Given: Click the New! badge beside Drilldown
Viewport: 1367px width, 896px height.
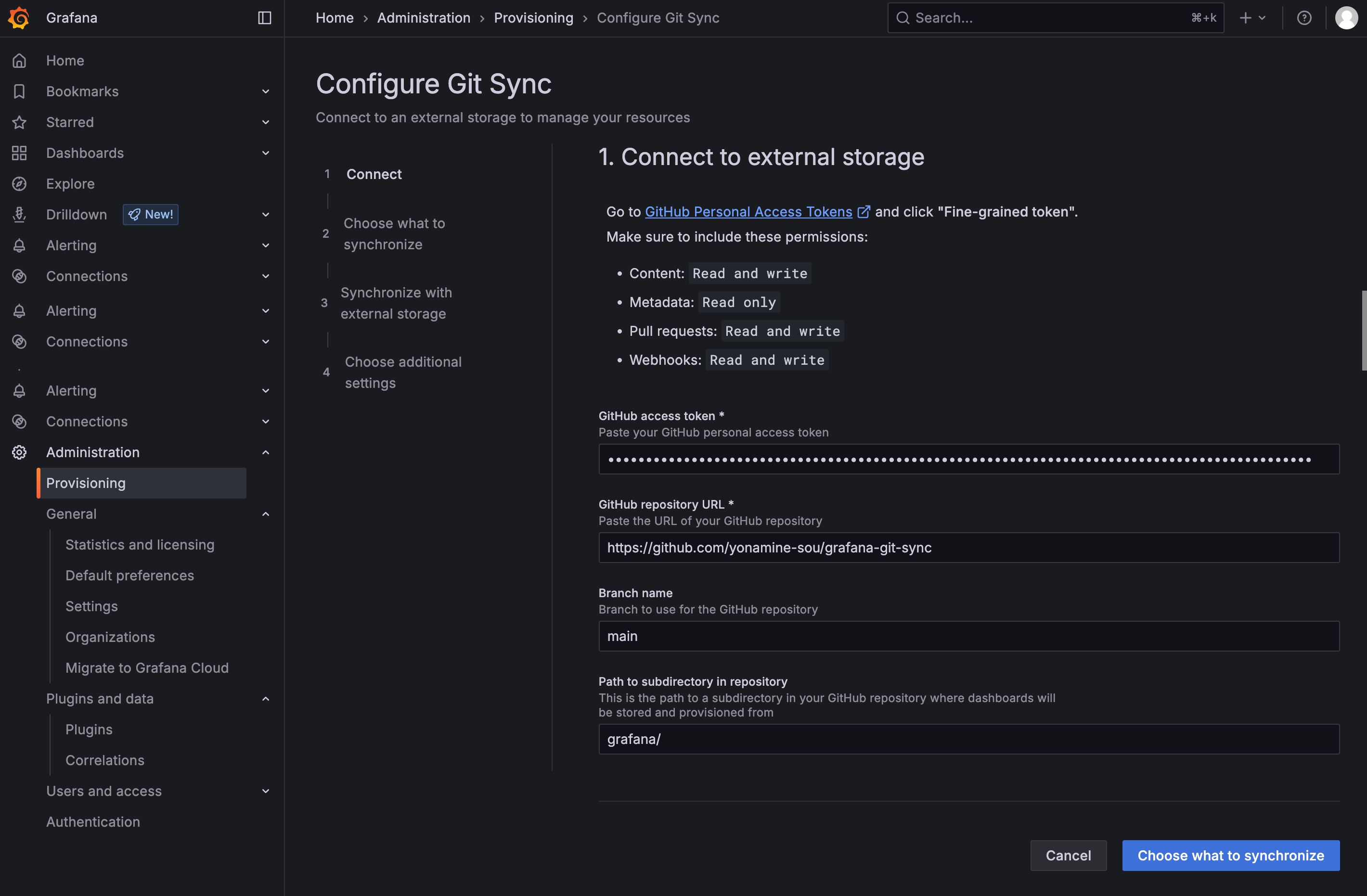Looking at the screenshot, I should 151,214.
